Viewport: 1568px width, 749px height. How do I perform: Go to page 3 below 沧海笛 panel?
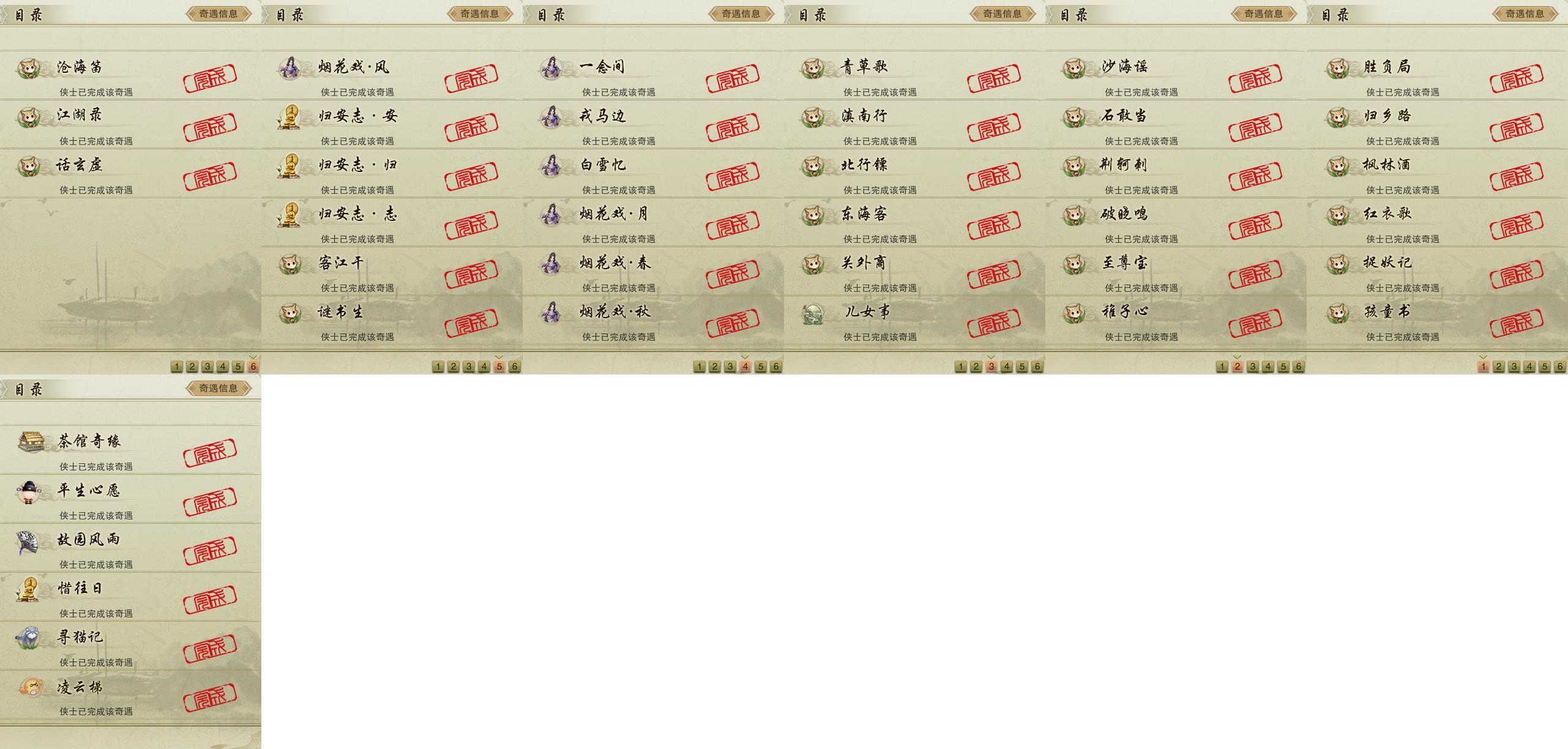[207, 367]
